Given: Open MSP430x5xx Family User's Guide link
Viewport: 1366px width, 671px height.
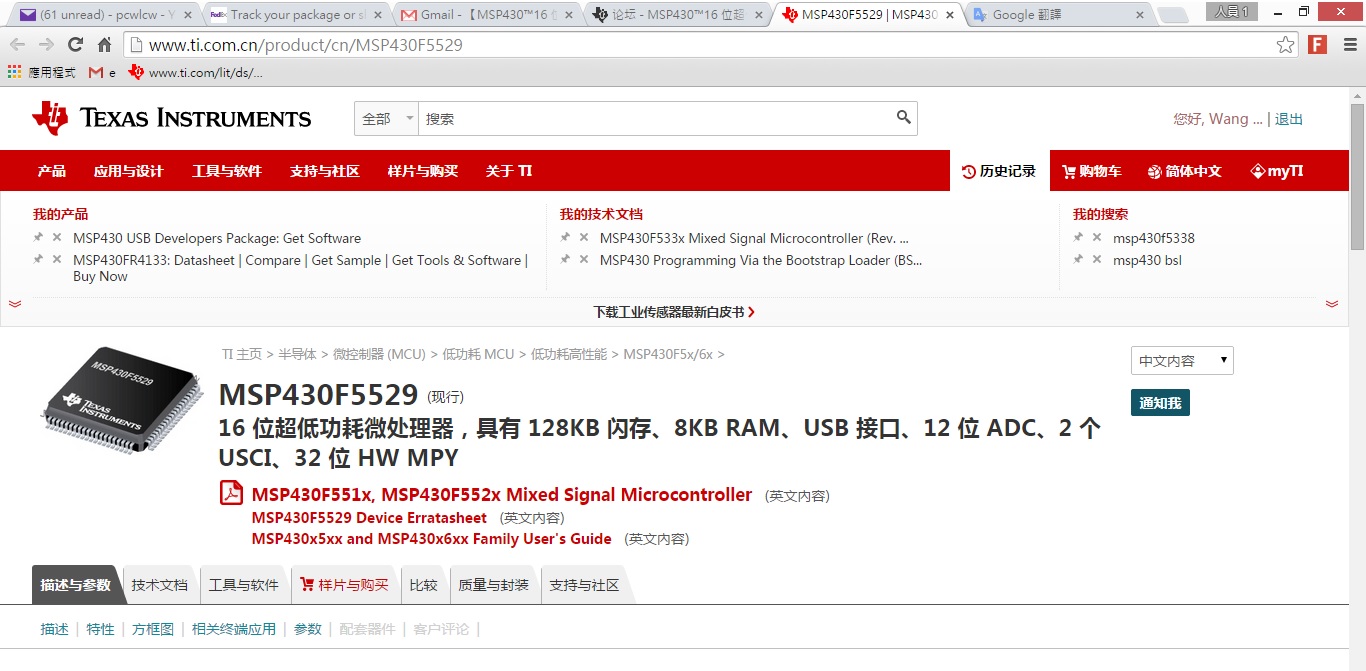Looking at the screenshot, I should coord(431,539).
